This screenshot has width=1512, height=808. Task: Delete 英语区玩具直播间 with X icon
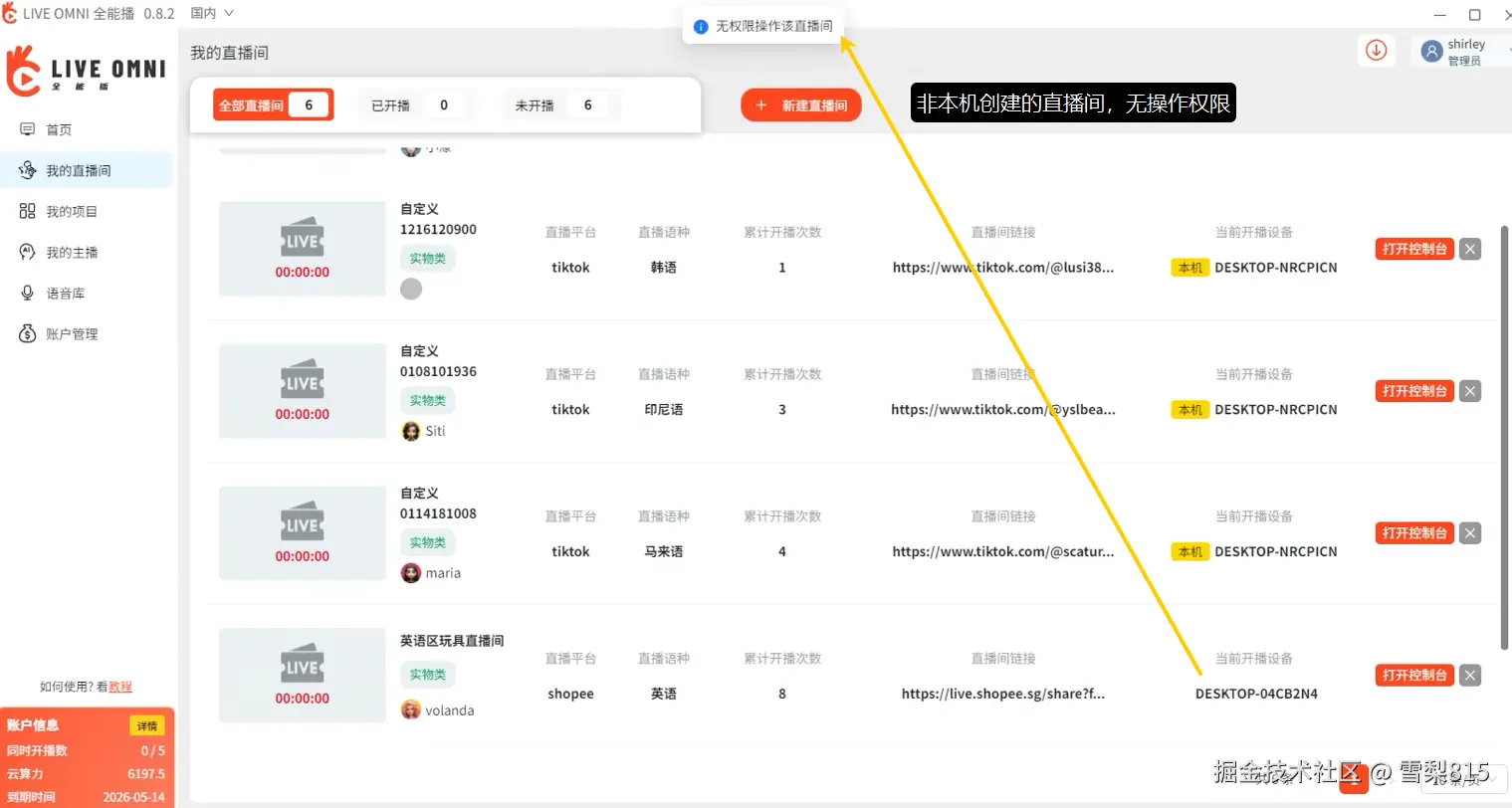(1470, 676)
